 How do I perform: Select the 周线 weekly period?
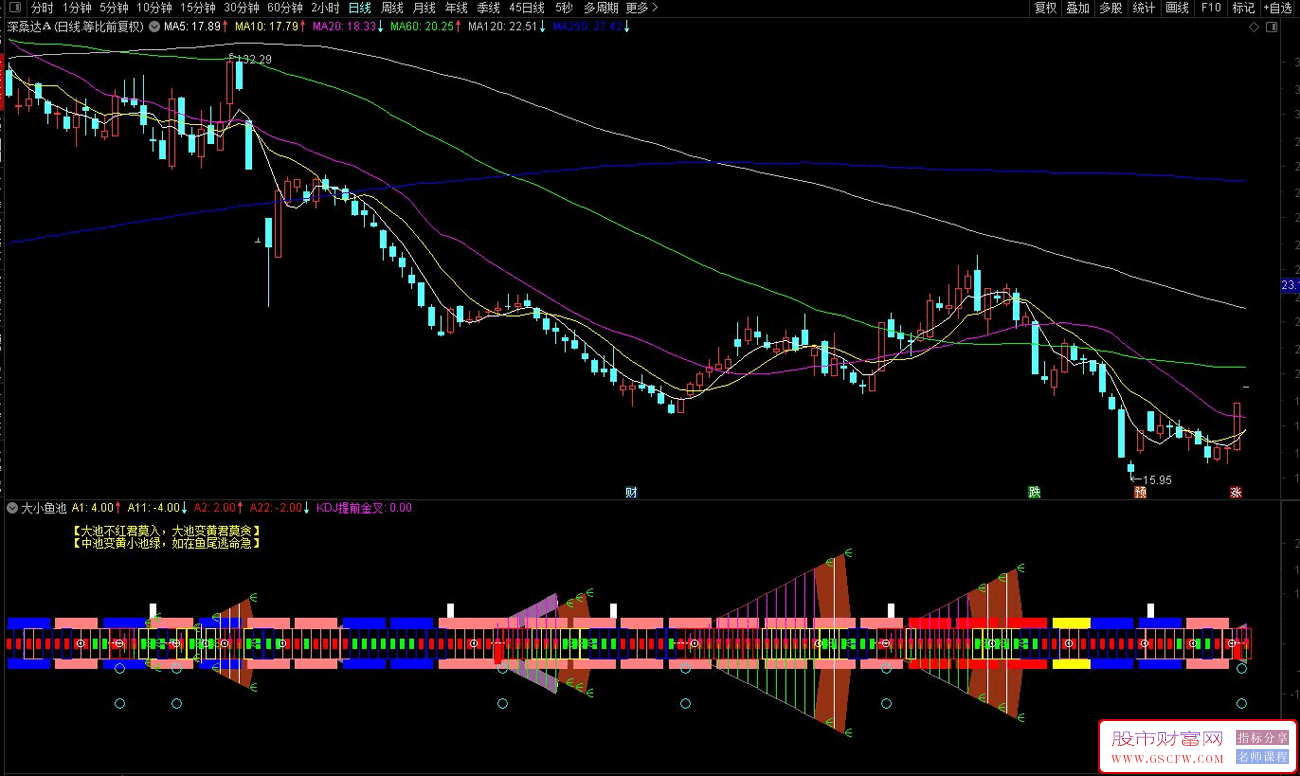pos(392,8)
